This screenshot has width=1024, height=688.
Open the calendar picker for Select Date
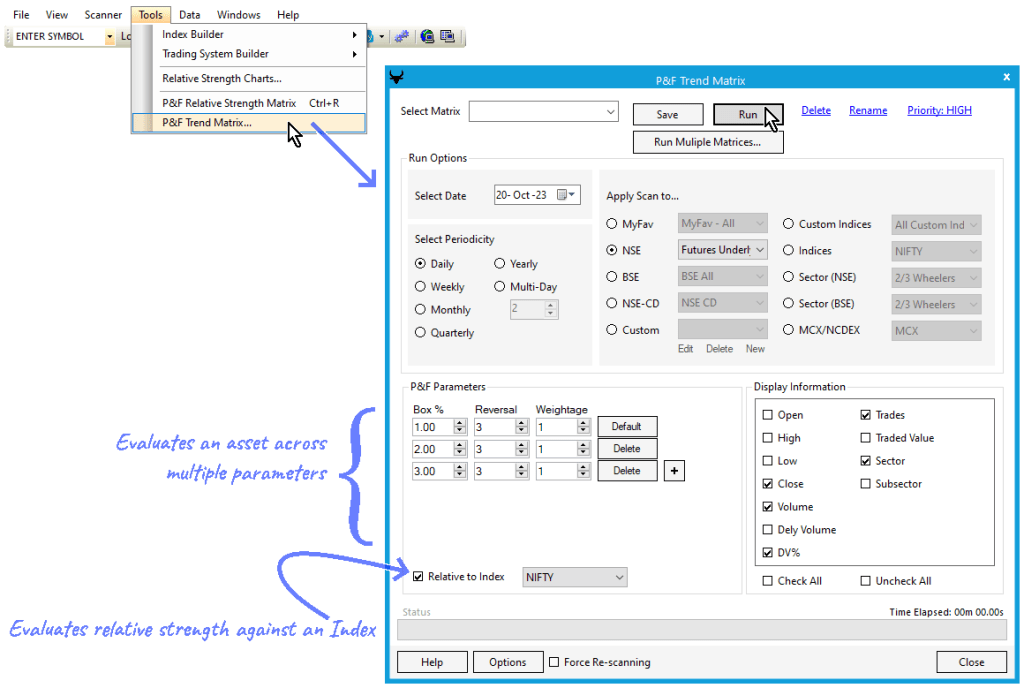tap(566, 195)
